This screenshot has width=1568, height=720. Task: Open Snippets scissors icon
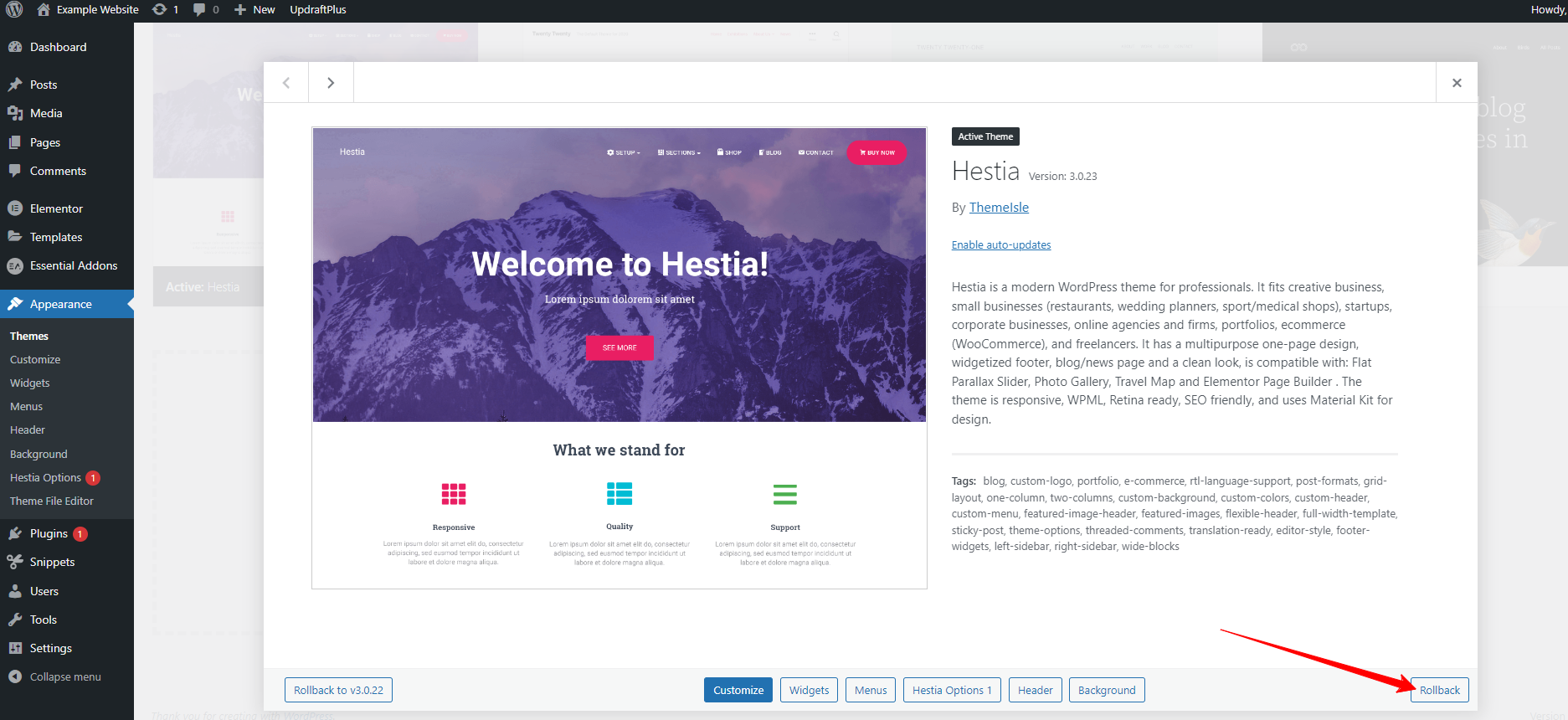tap(15, 562)
